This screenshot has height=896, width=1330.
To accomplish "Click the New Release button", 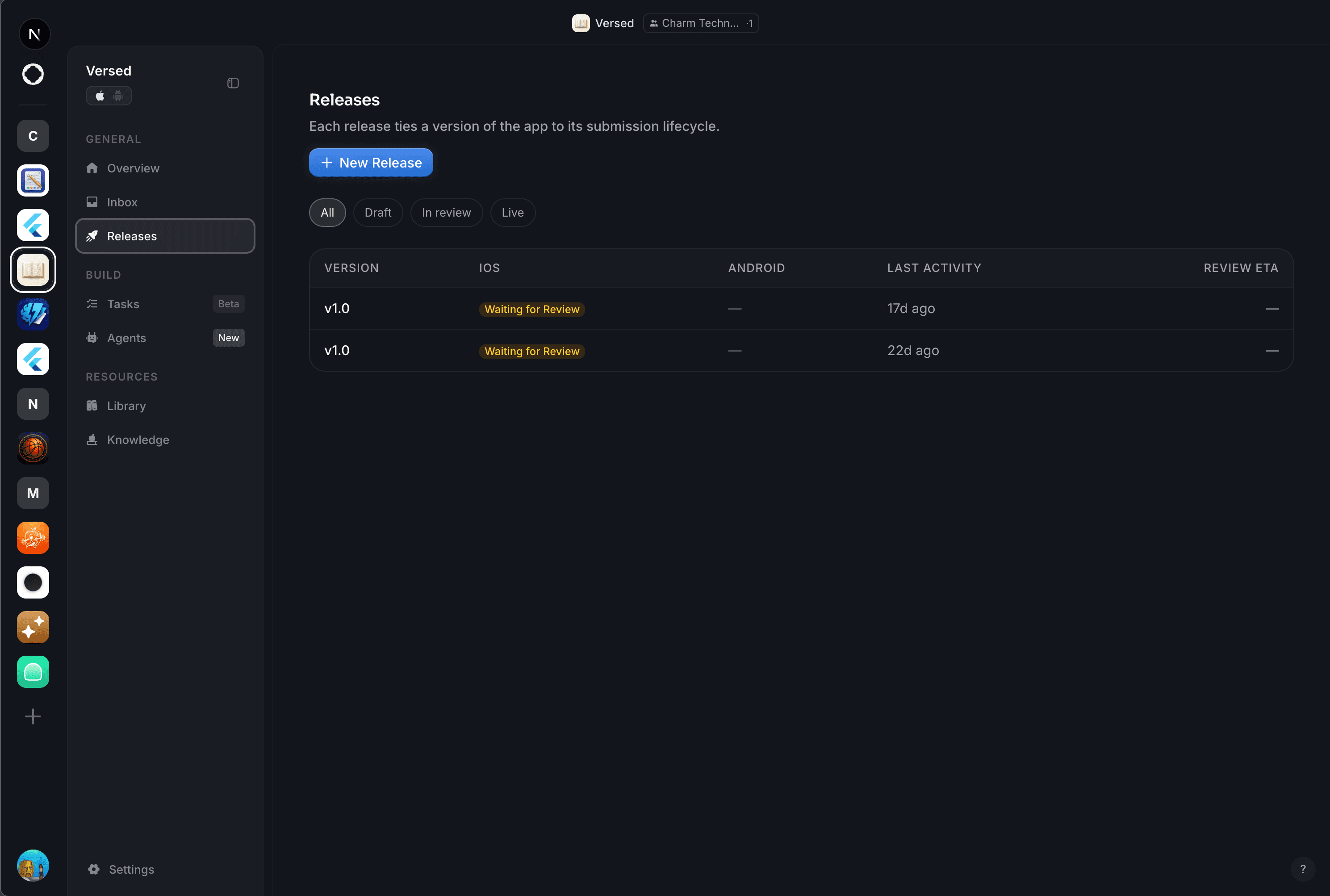I will [x=370, y=162].
